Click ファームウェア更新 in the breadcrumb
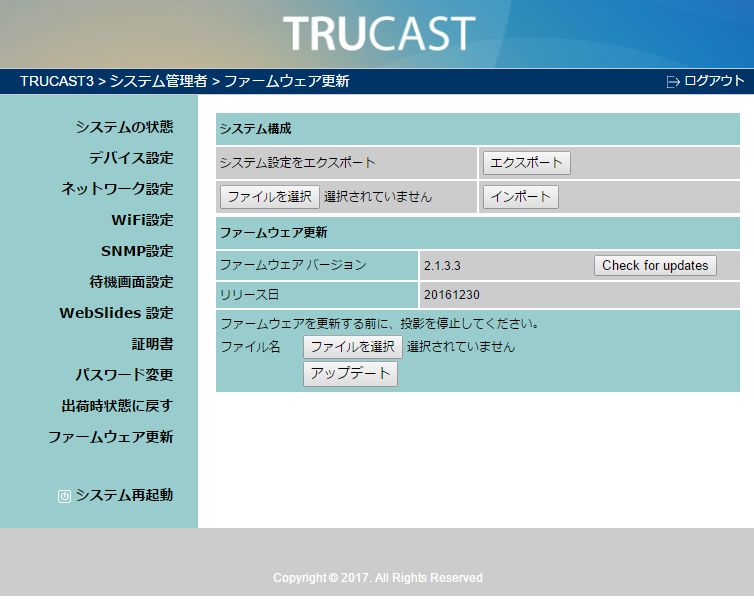 (287, 81)
